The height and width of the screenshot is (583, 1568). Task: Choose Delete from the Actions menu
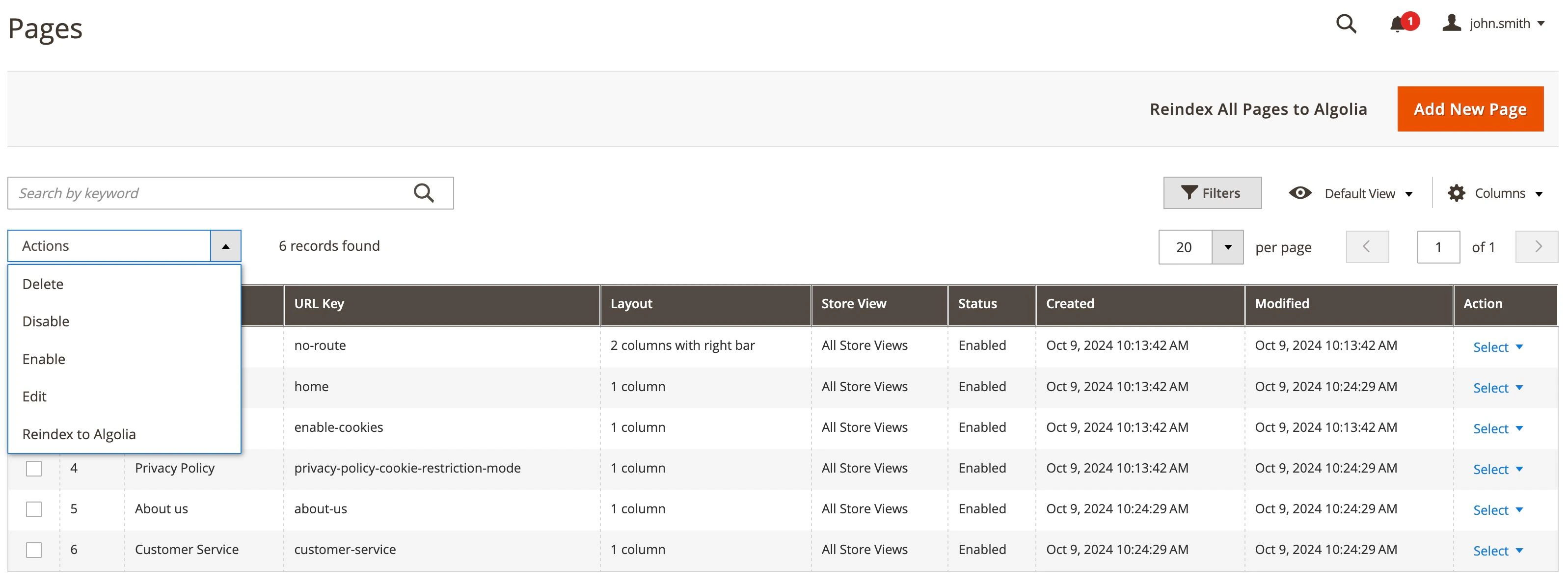click(43, 284)
